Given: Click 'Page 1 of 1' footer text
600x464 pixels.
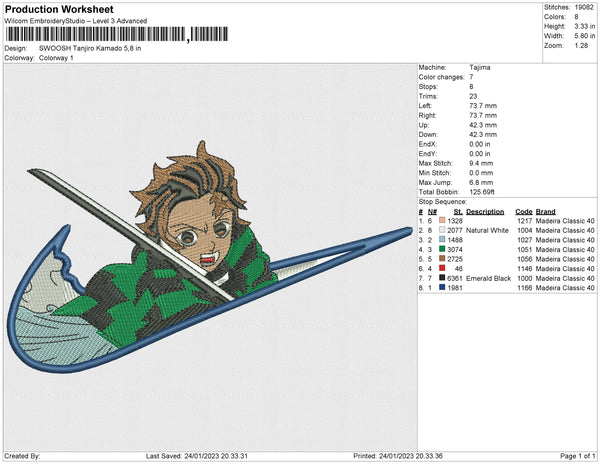Looking at the screenshot, I should tap(577, 456).
